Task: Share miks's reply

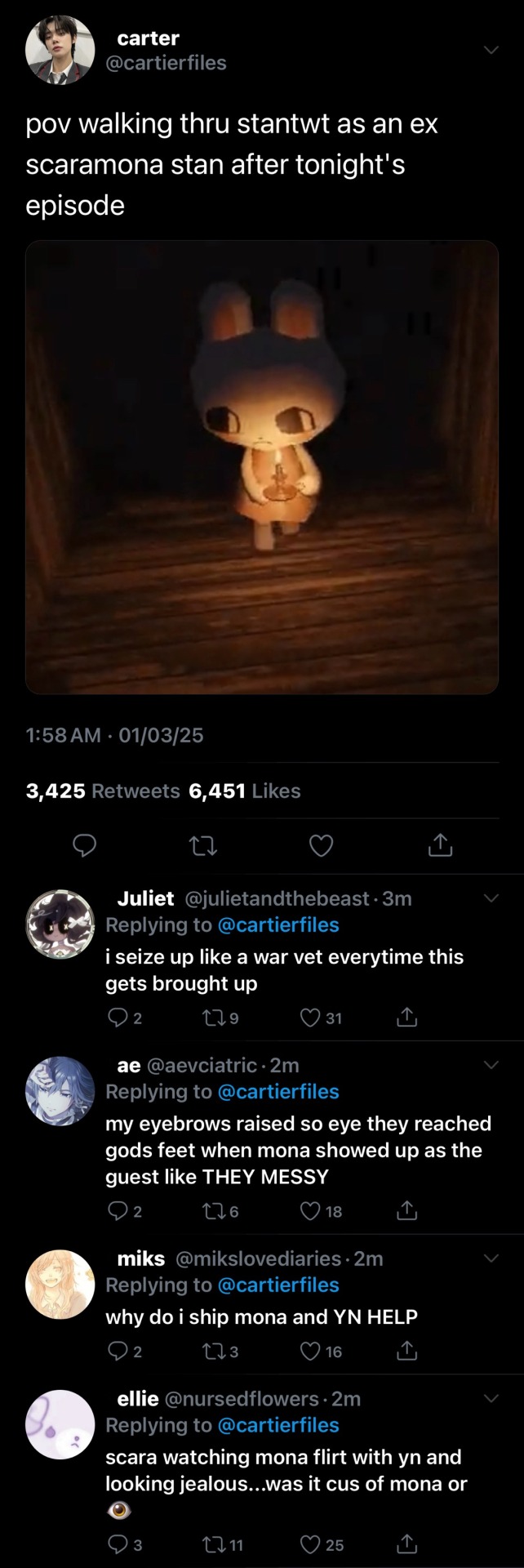Action: [406, 1352]
